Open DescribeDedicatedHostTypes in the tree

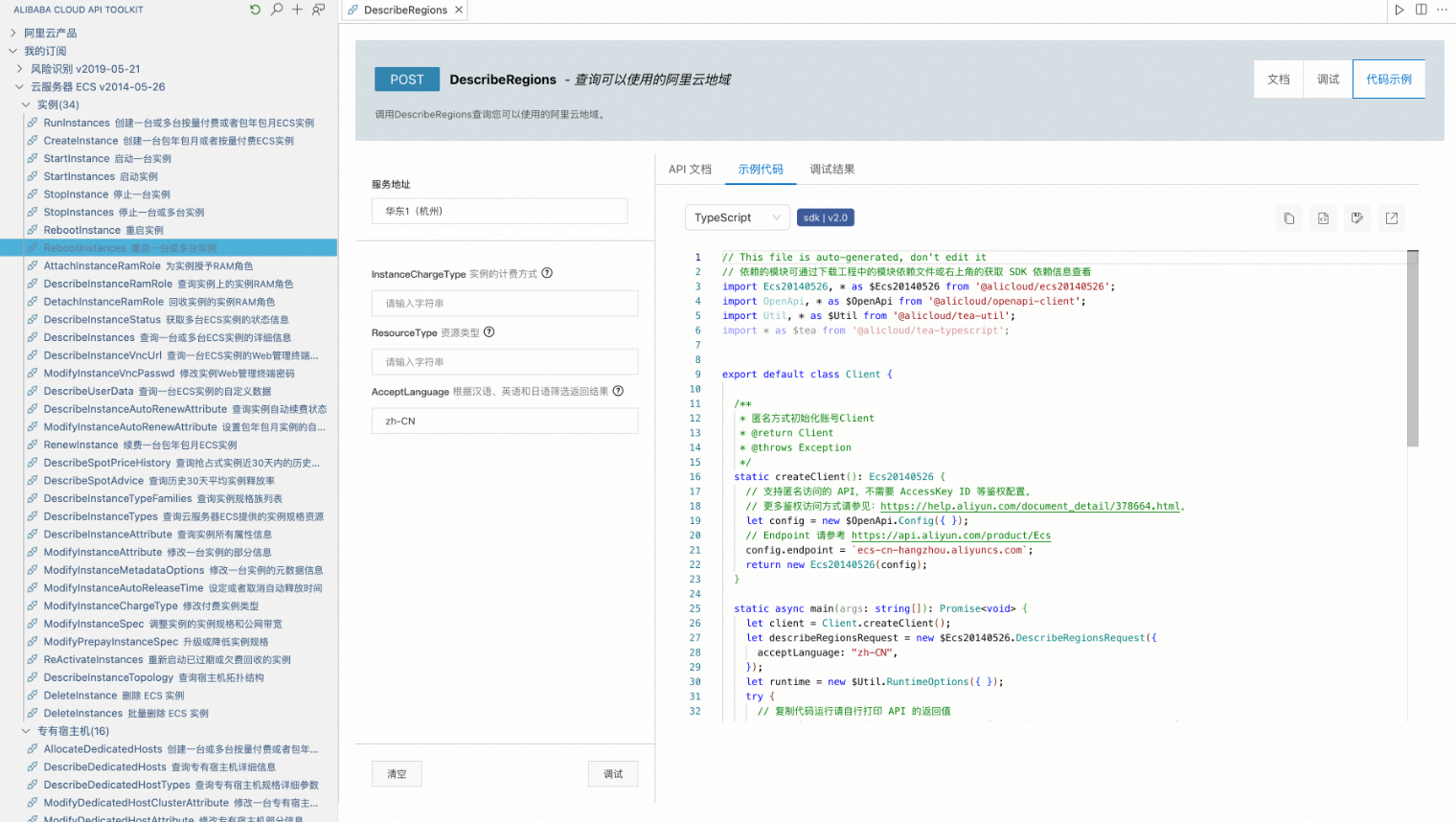point(181,785)
